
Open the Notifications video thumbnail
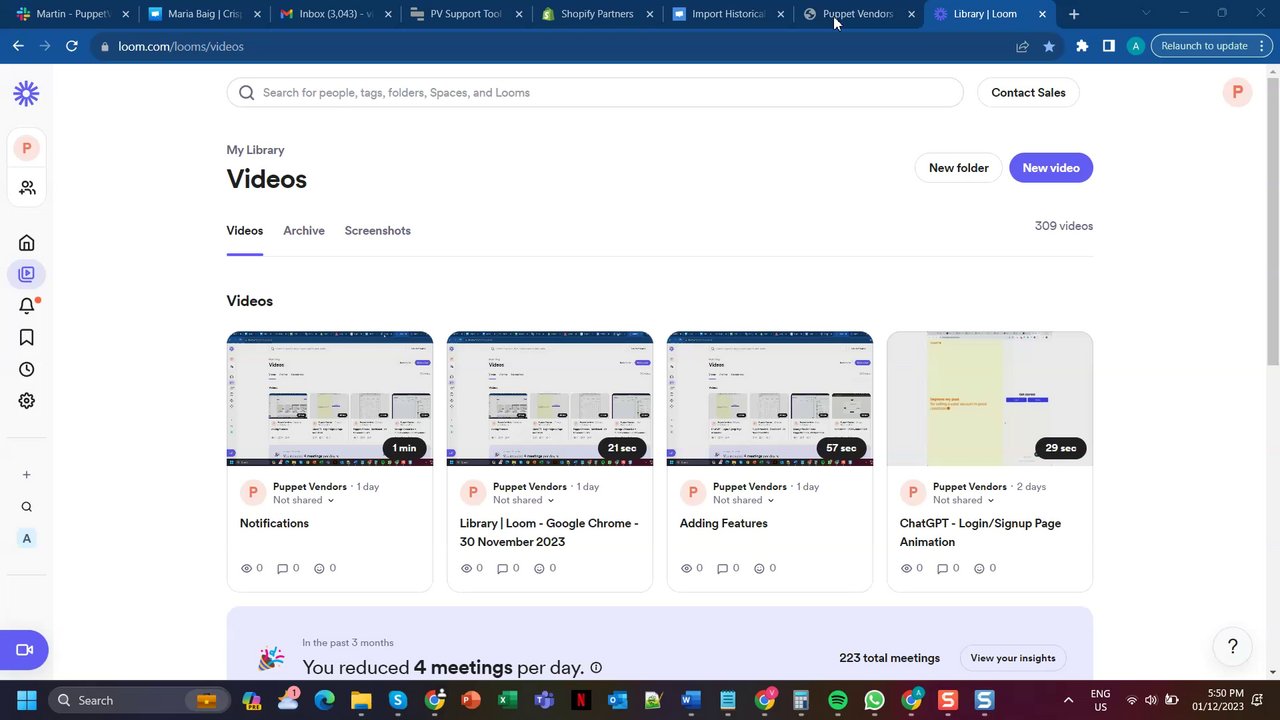(x=330, y=399)
